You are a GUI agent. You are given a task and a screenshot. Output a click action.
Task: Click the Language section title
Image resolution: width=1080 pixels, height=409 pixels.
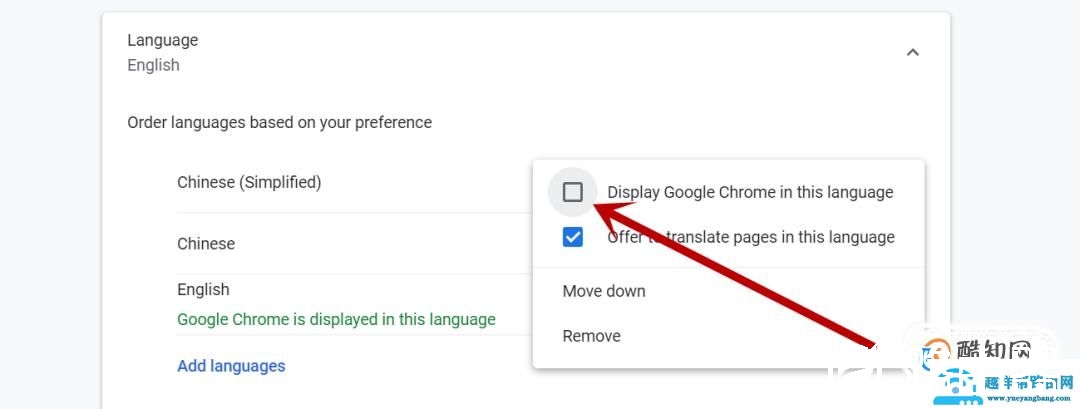pos(163,40)
